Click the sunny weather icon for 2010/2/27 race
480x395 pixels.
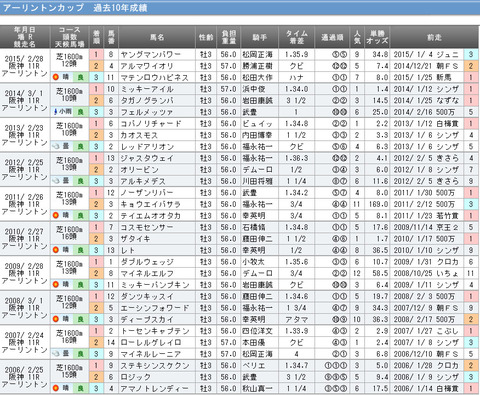[56, 250]
